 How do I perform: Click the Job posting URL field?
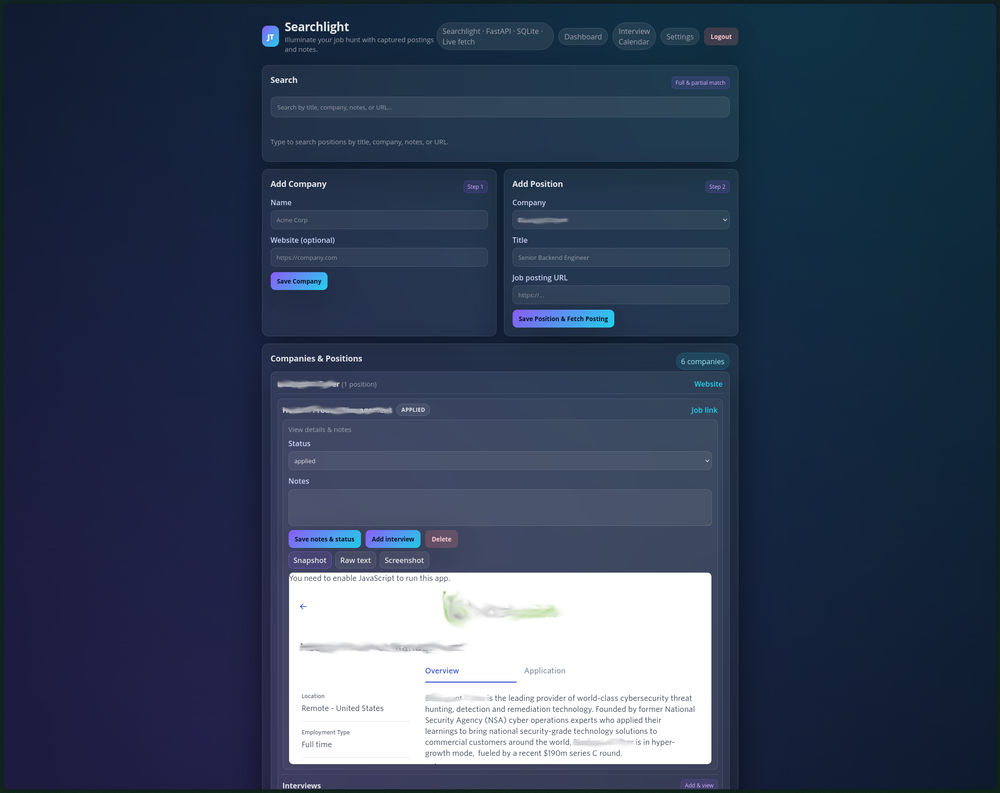pyautogui.click(x=620, y=295)
